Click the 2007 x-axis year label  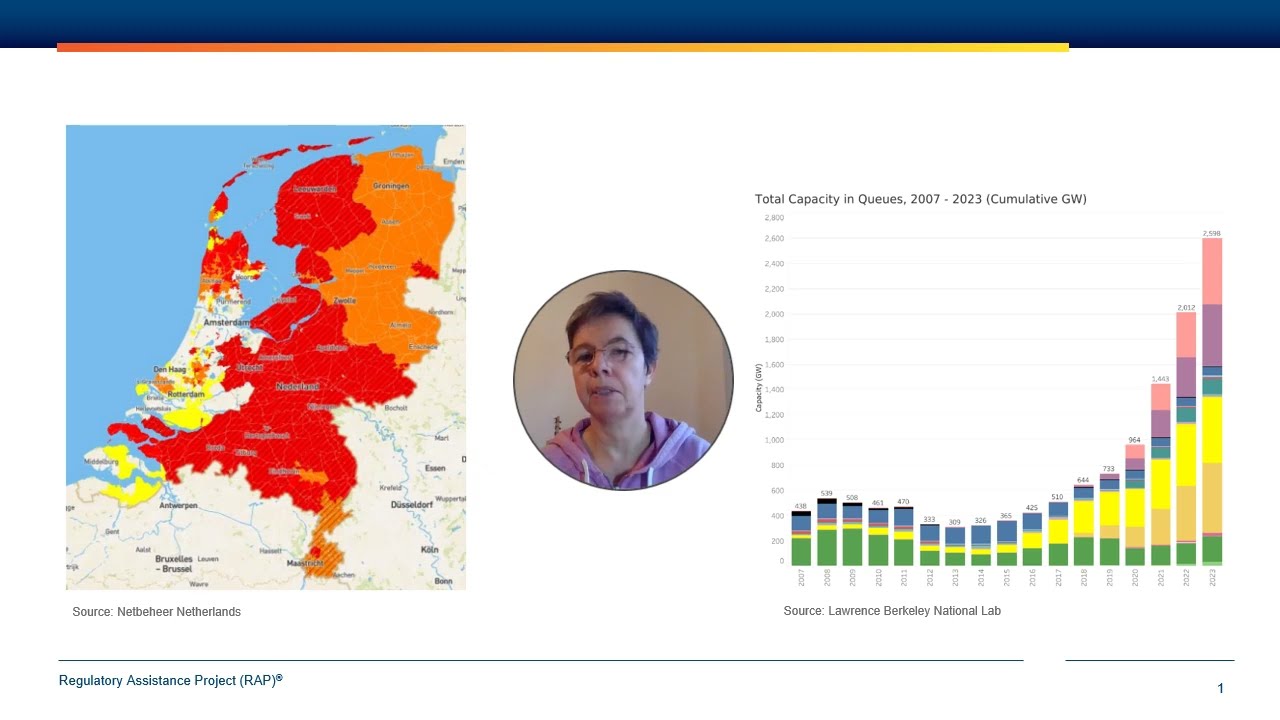coord(802,578)
